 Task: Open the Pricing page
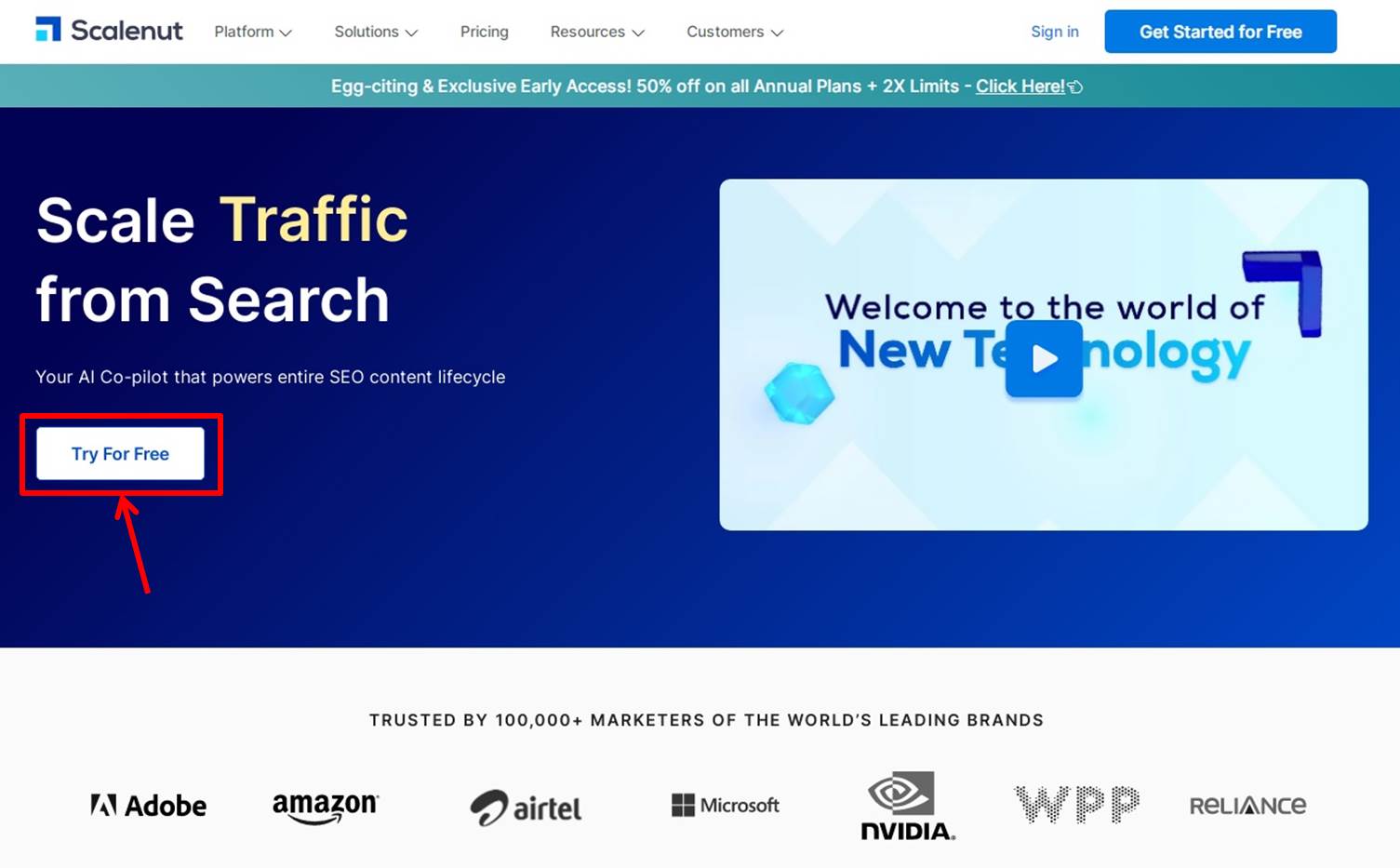tap(485, 32)
